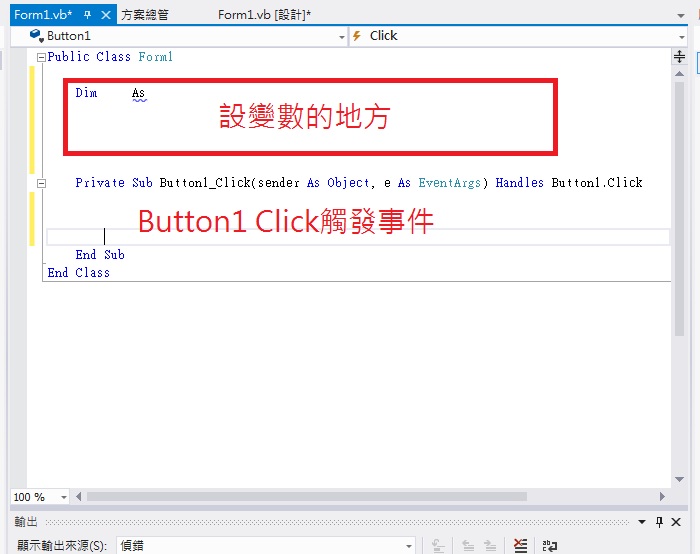This screenshot has height=554, width=700.
Task: Click Handles keyword in Sub declaration
Action: (x=520, y=183)
